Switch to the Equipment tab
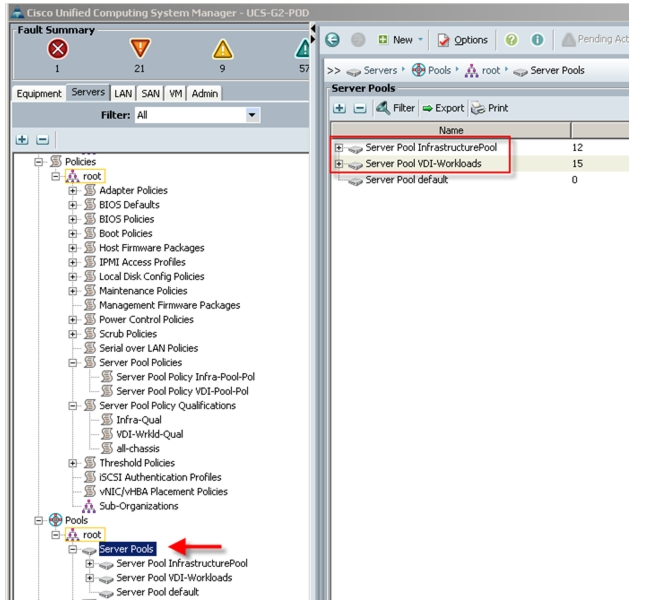The width and height of the screenshot is (649, 603). [38, 94]
